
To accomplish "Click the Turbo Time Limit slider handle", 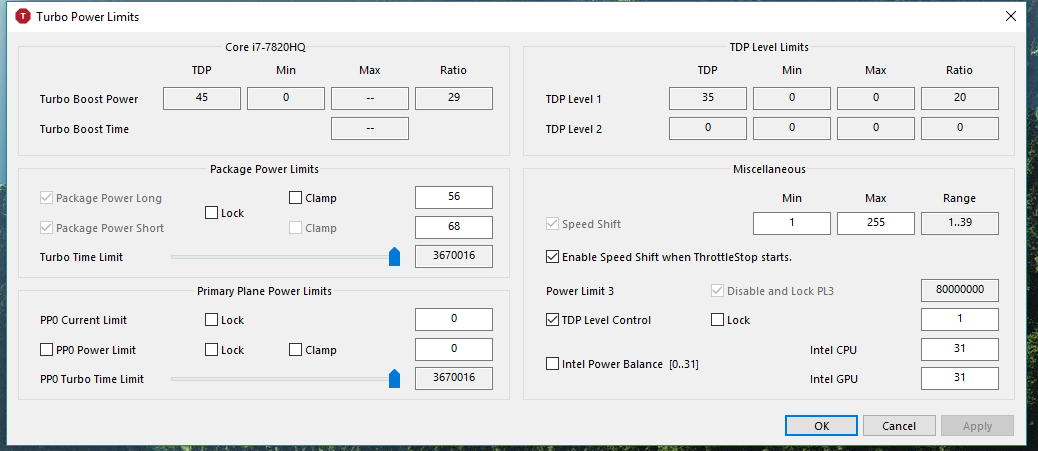I will (x=395, y=256).
